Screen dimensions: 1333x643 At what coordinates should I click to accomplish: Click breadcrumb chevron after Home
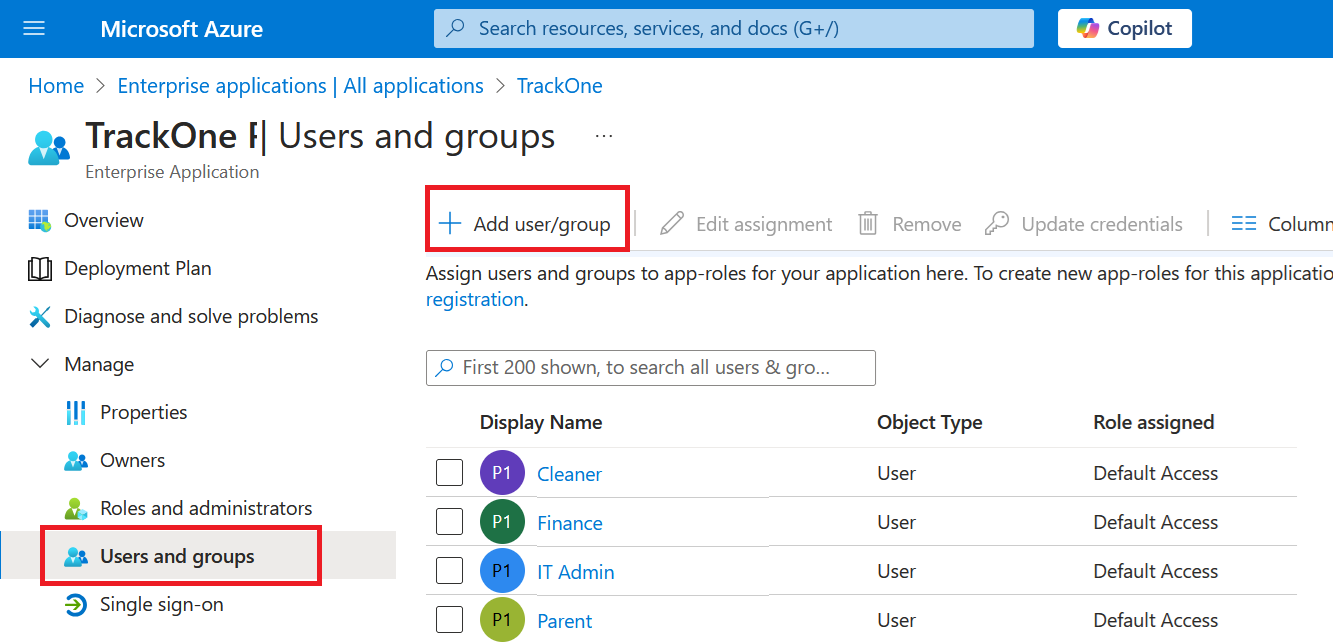[x=101, y=87]
